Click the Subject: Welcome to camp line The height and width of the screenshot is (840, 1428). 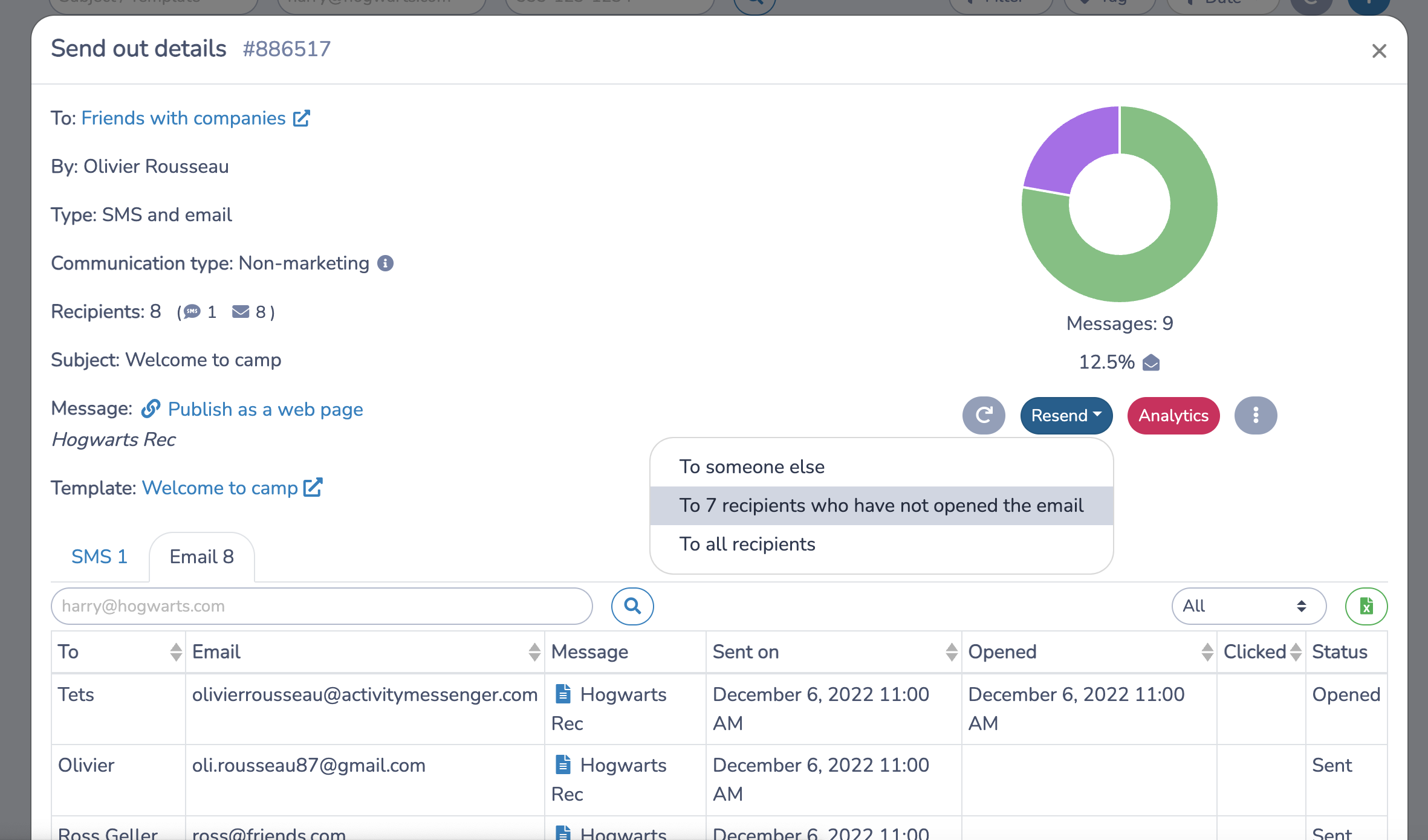[x=166, y=360]
